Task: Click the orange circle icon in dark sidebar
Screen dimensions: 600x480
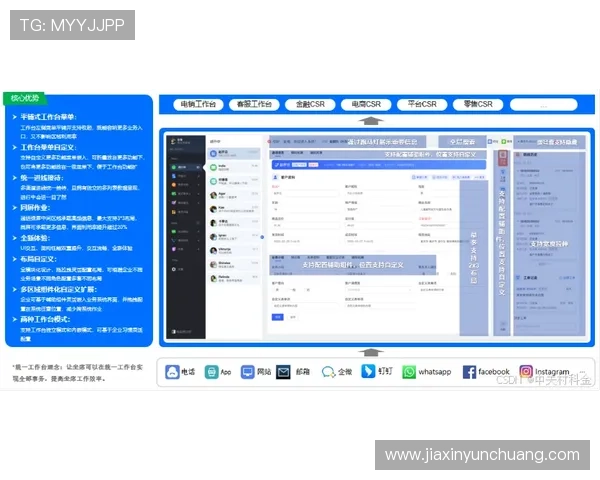Action: click(174, 184)
